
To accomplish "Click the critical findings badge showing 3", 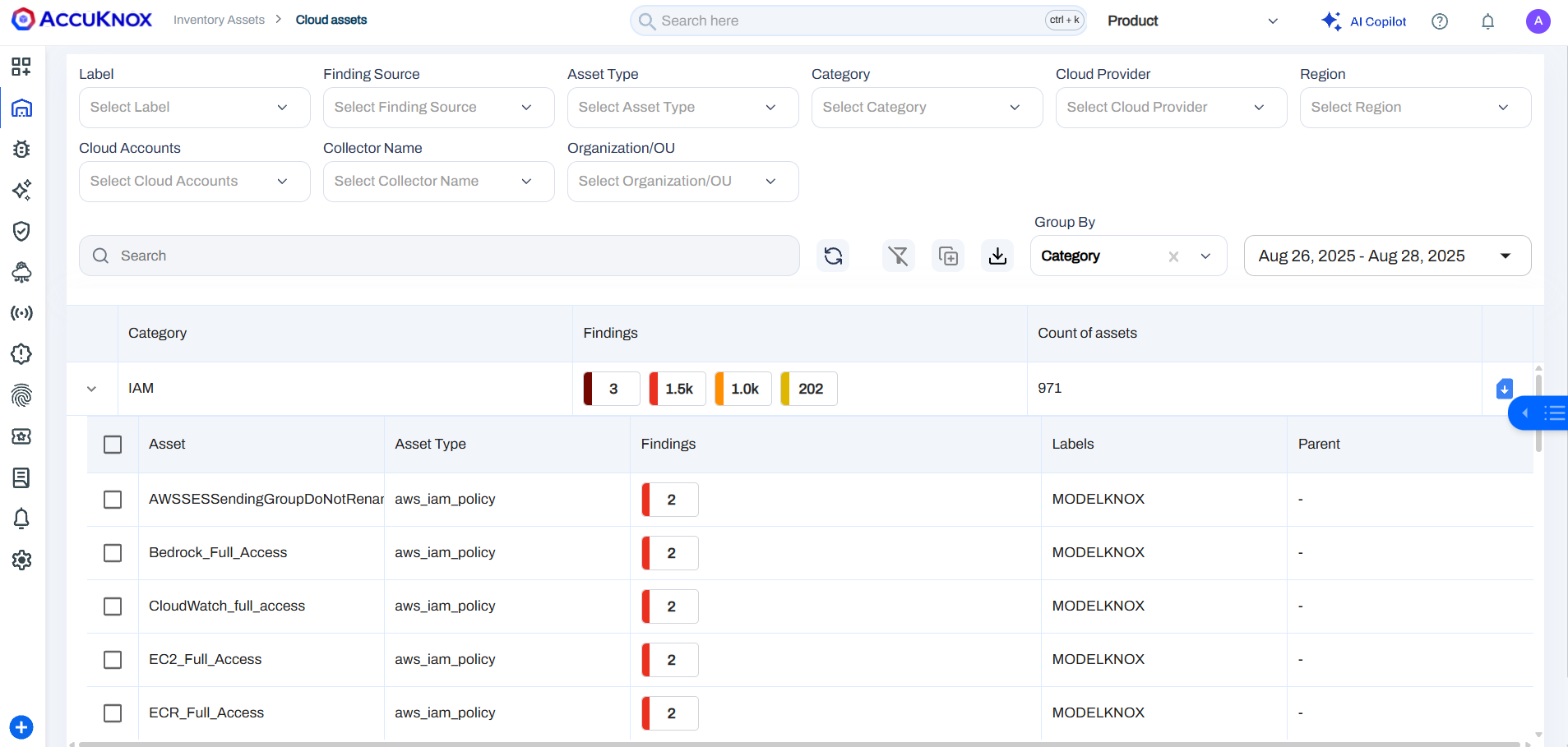I will pos(612,389).
